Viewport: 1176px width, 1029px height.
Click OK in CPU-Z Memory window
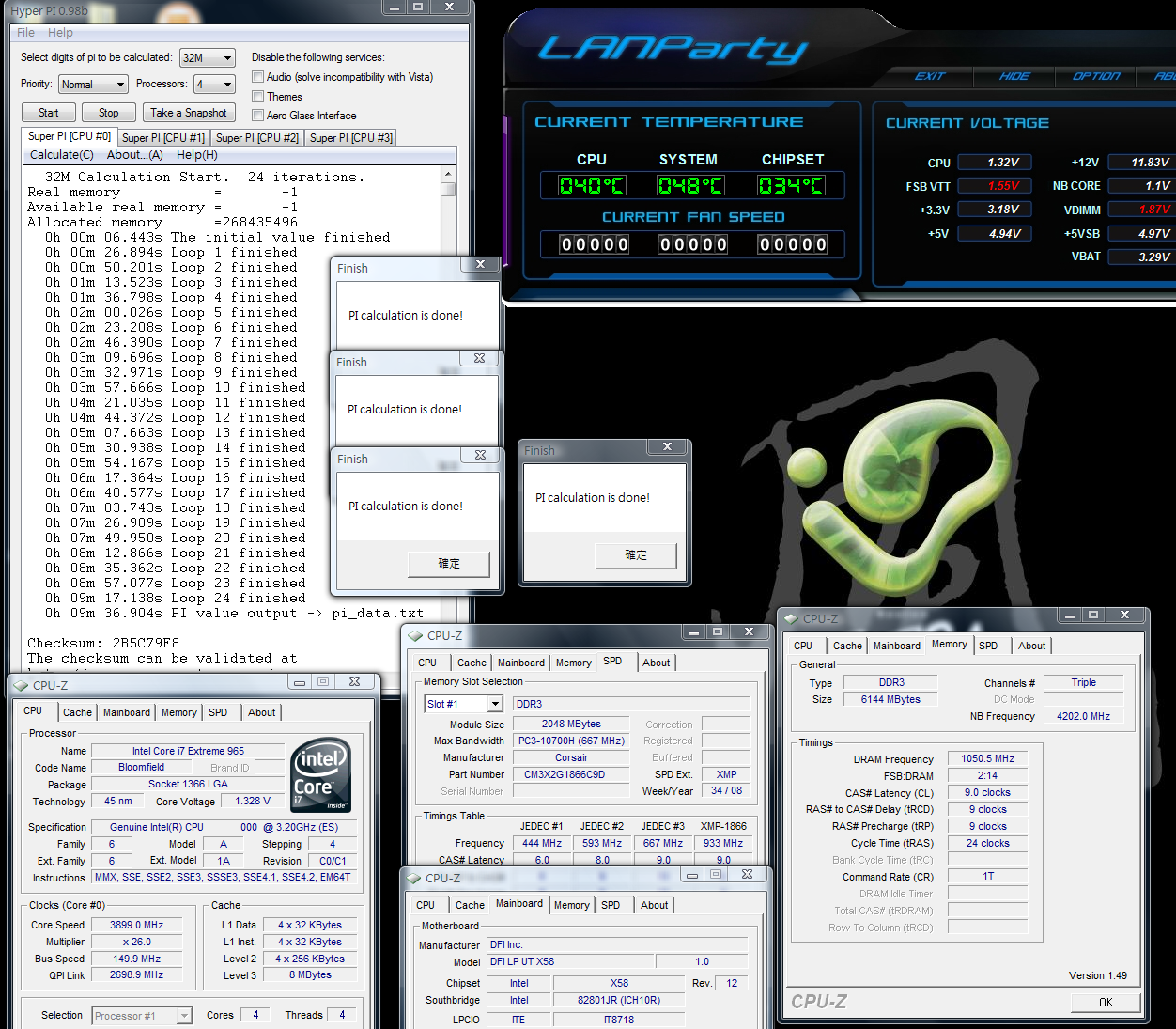pos(1106,1002)
